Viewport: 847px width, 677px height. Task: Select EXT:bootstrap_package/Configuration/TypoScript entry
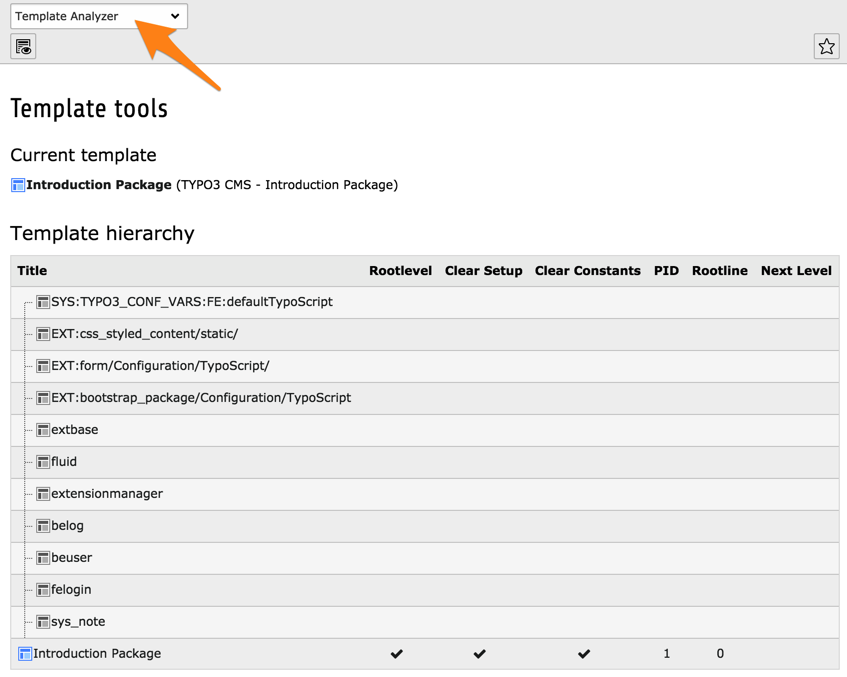[201, 398]
